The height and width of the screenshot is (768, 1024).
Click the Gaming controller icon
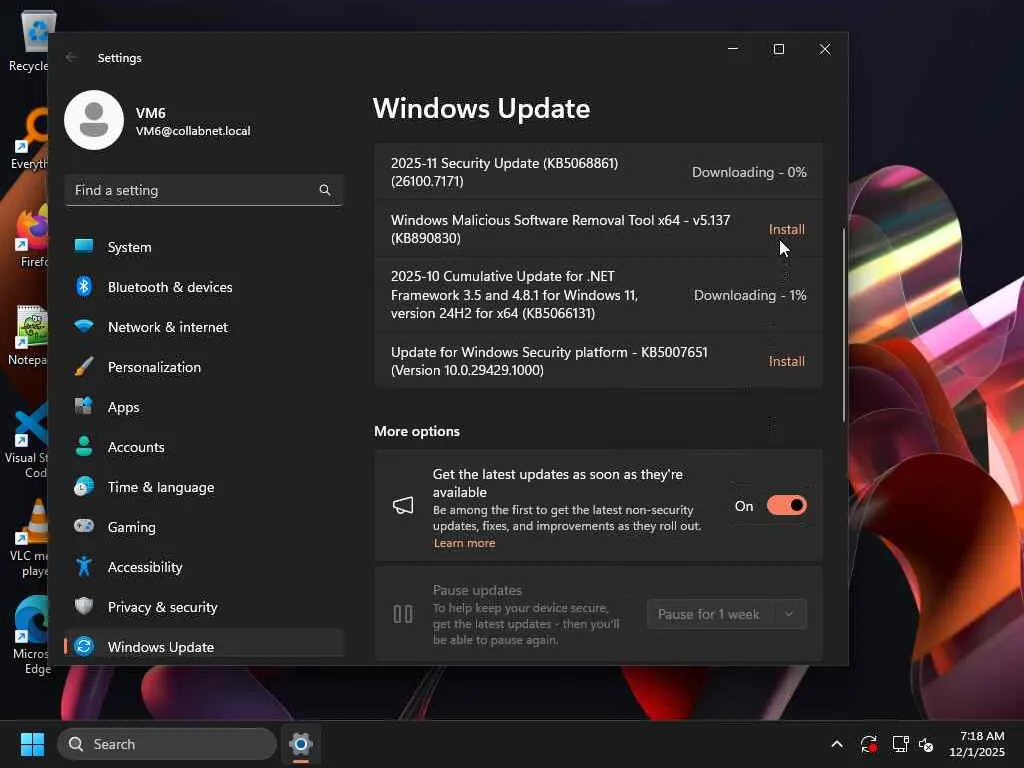[84, 526]
